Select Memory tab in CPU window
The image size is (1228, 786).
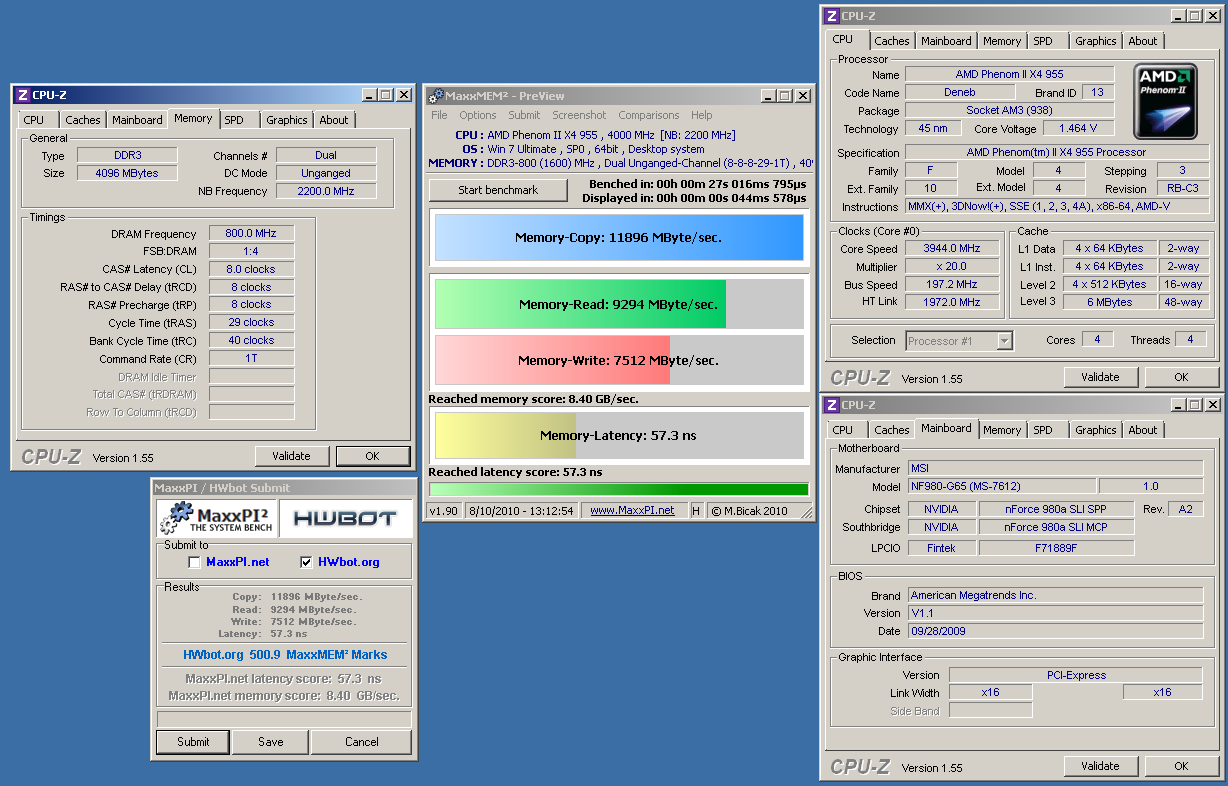(1001, 41)
